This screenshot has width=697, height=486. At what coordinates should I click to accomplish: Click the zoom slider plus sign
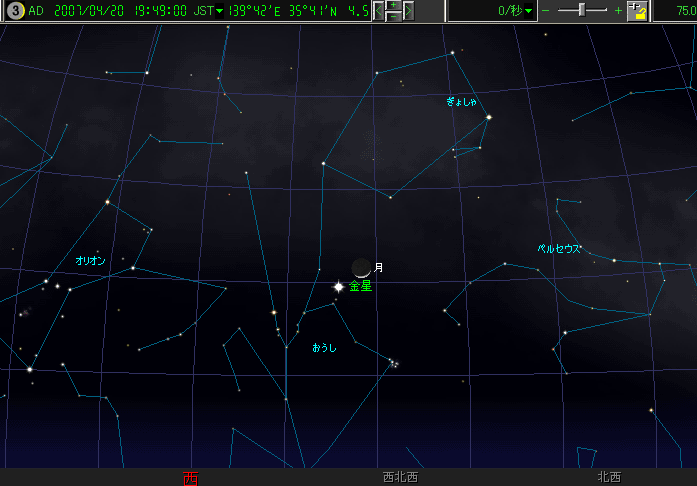point(618,11)
